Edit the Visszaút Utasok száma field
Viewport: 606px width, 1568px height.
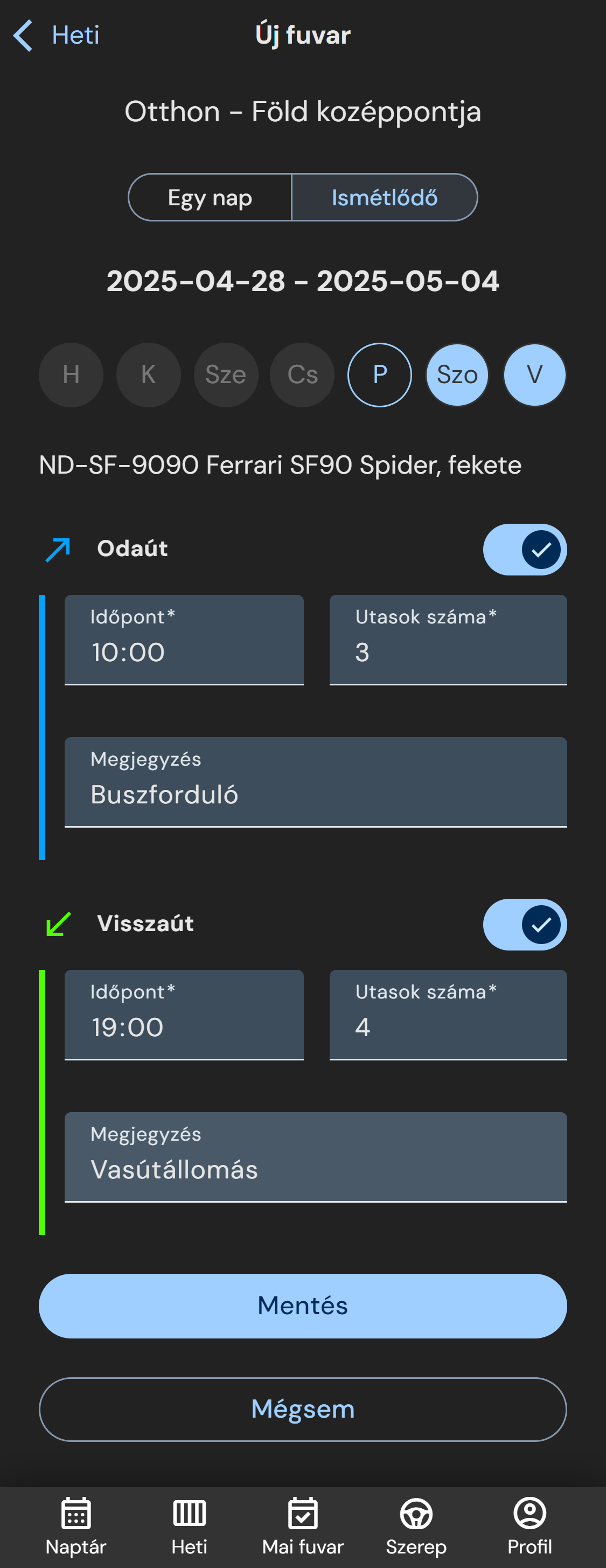pyautogui.click(x=448, y=1015)
